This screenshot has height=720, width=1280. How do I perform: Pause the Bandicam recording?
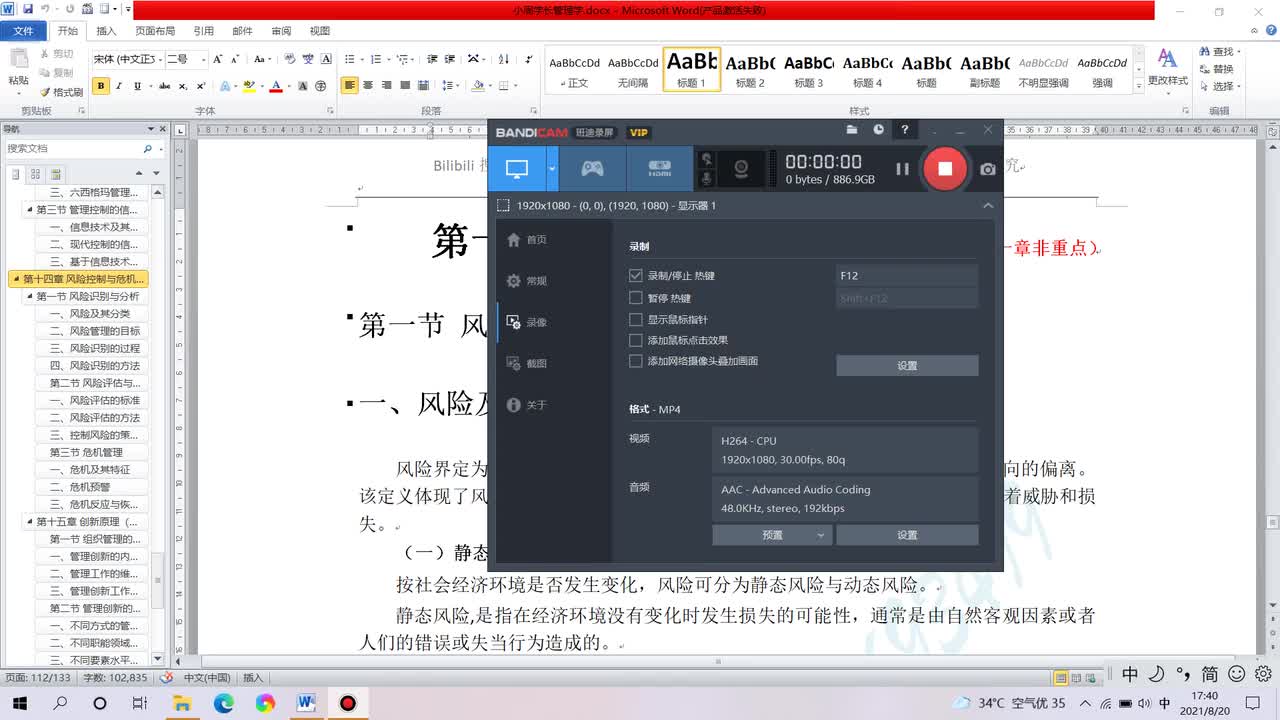[x=902, y=169]
